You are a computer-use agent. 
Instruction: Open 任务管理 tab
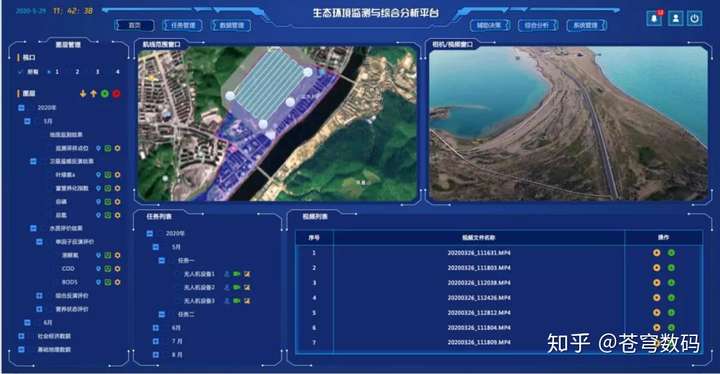(183, 25)
